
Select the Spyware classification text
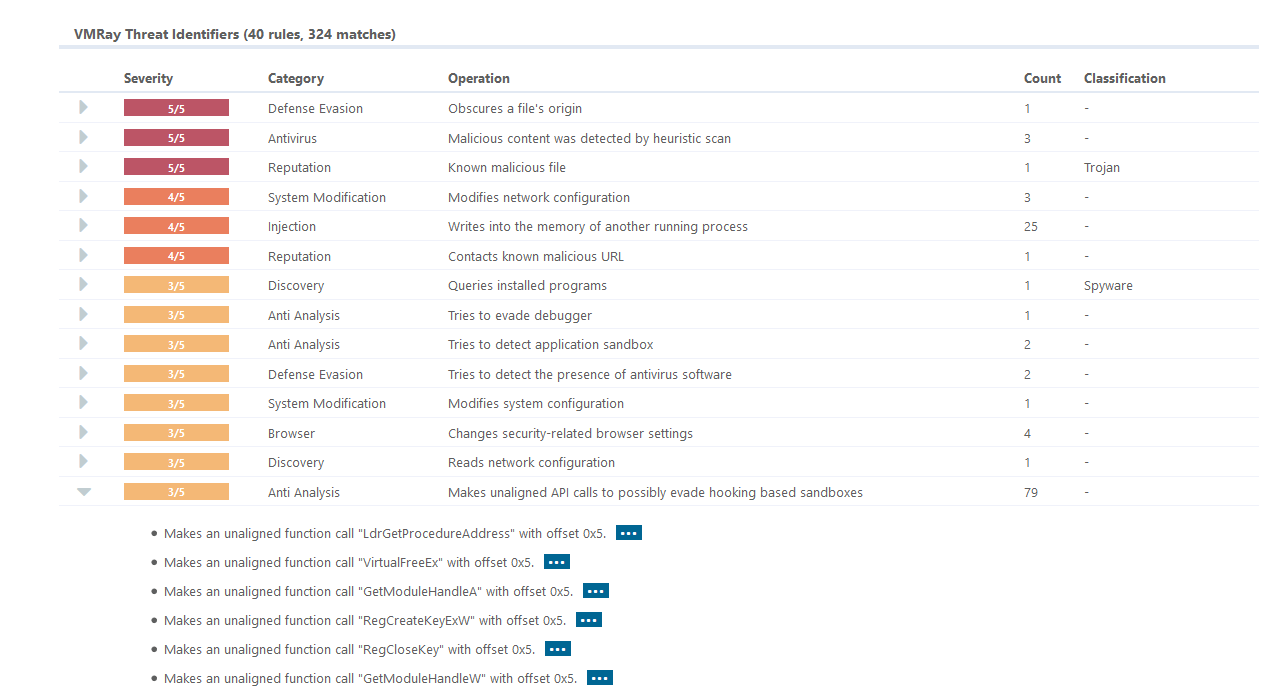click(x=1108, y=285)
